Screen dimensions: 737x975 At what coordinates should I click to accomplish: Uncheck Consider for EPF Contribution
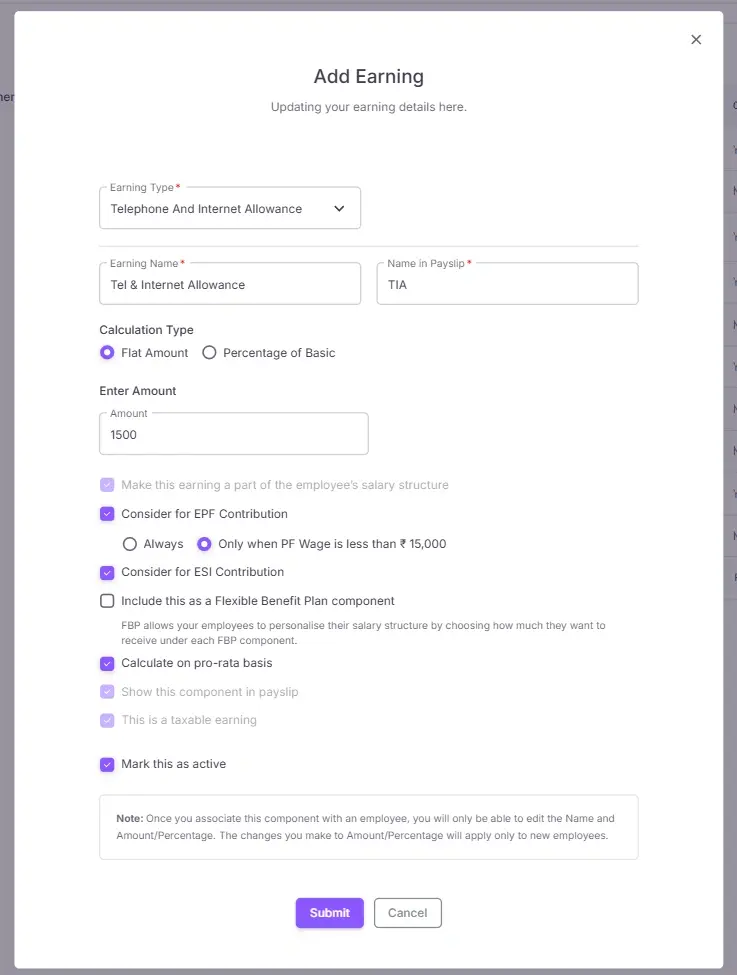107,513
